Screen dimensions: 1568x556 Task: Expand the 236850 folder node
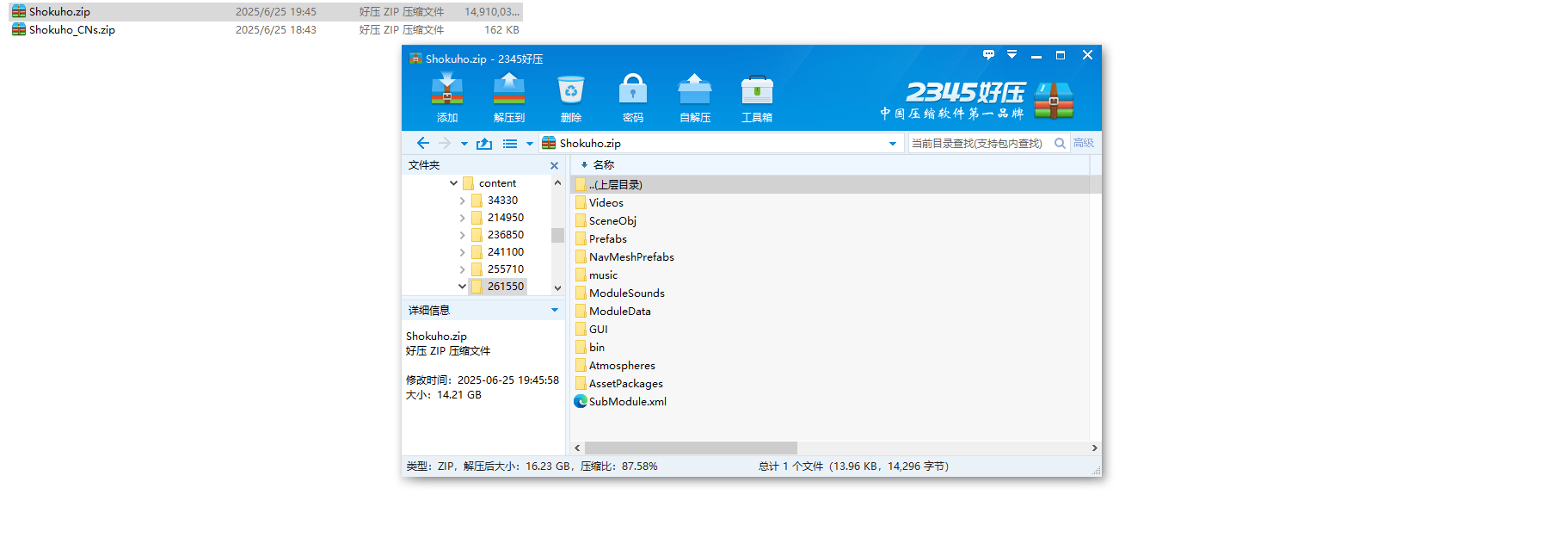pos(462,235)
